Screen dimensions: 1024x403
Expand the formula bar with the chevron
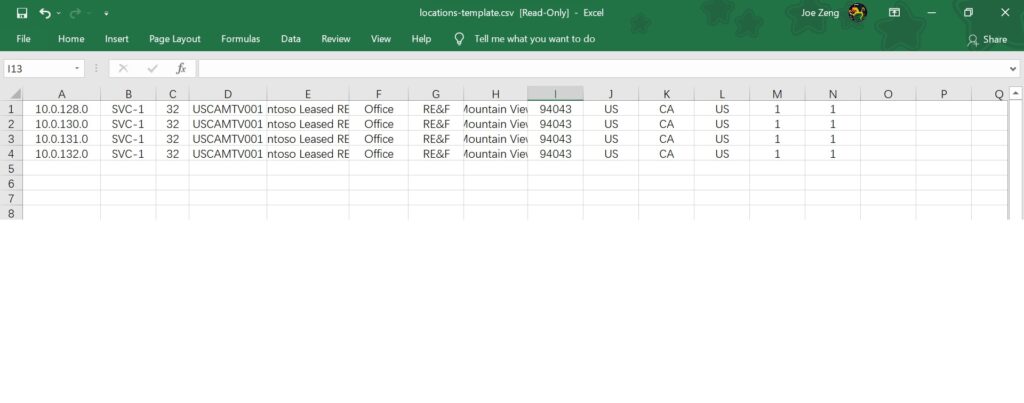[1013, 69]
